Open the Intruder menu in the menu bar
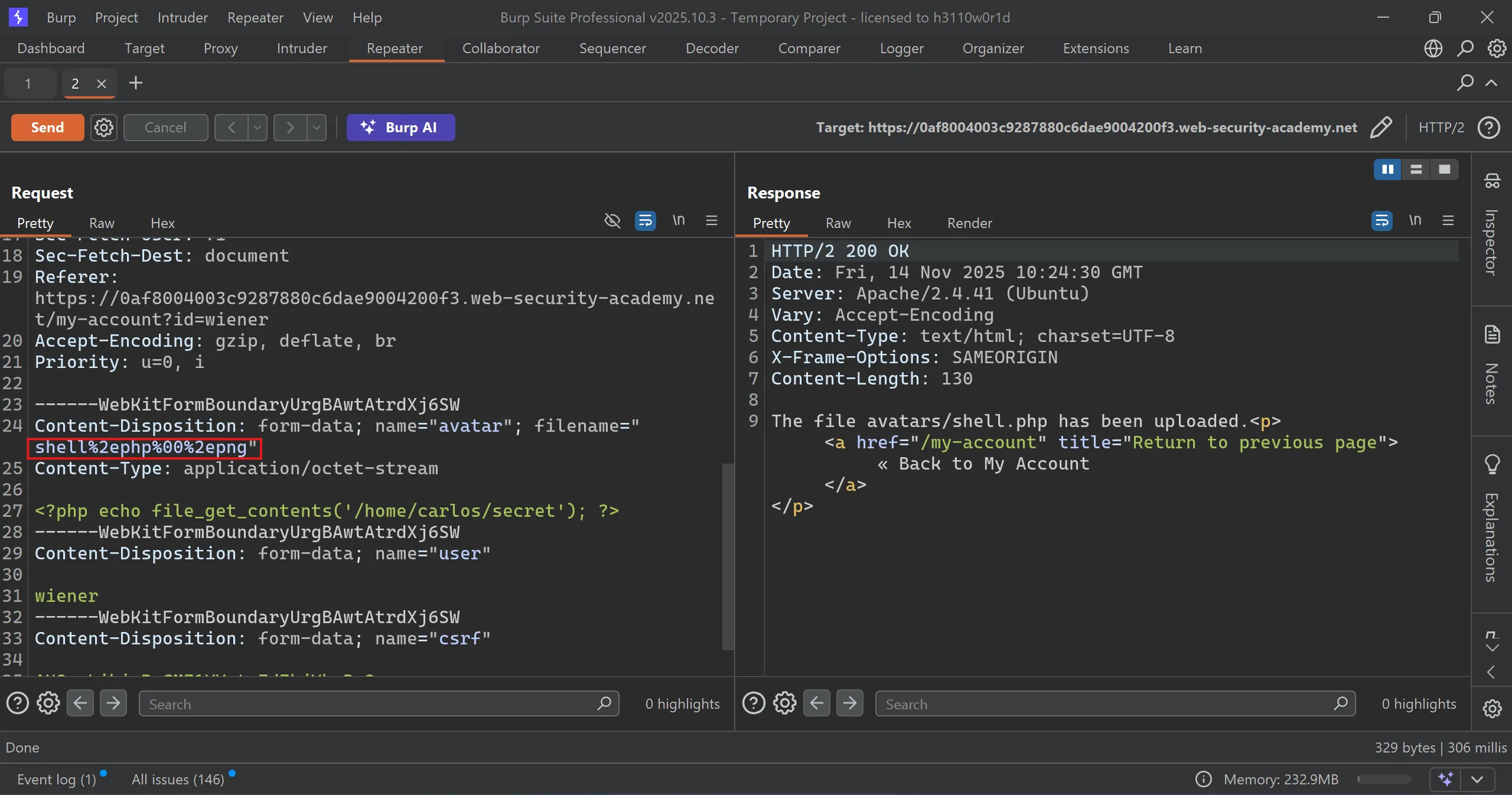Screen dimensions: 1512x795 tap(183, 18)
